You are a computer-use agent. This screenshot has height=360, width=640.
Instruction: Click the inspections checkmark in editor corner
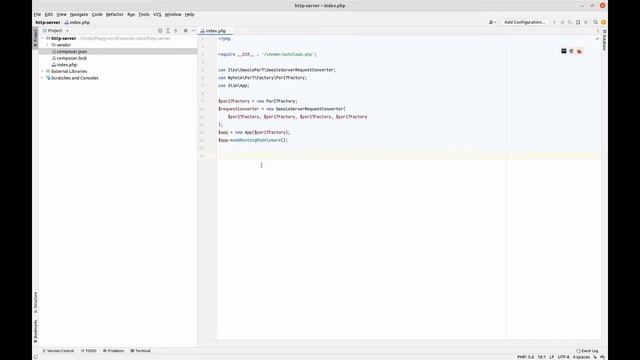point(597,39)
